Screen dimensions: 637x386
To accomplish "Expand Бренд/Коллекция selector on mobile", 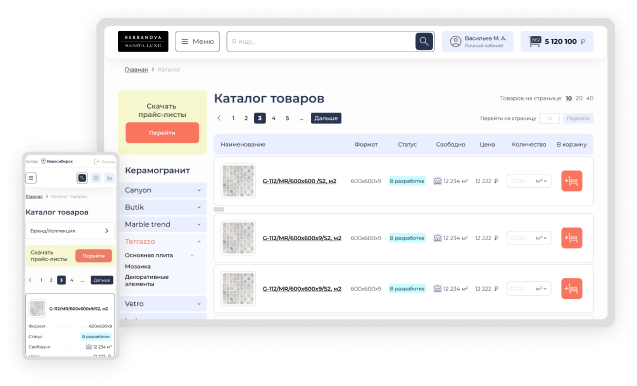I will (x=70, y=231).
